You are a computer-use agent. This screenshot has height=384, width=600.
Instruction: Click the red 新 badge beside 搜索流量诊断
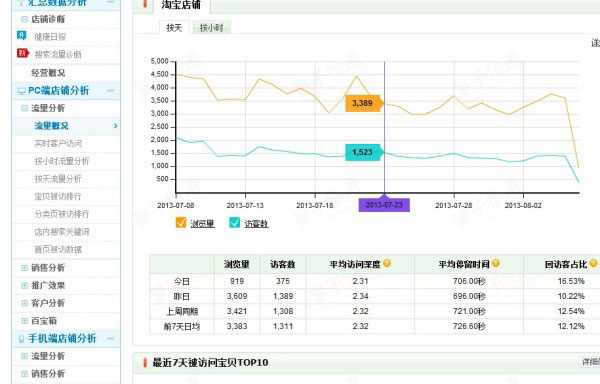[x=23, y=53]
